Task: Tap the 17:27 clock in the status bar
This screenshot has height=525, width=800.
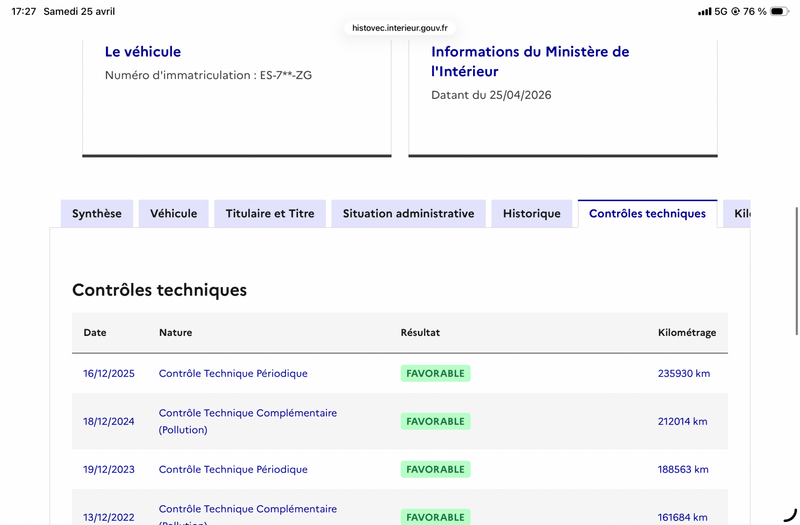Action: [24, 12]
